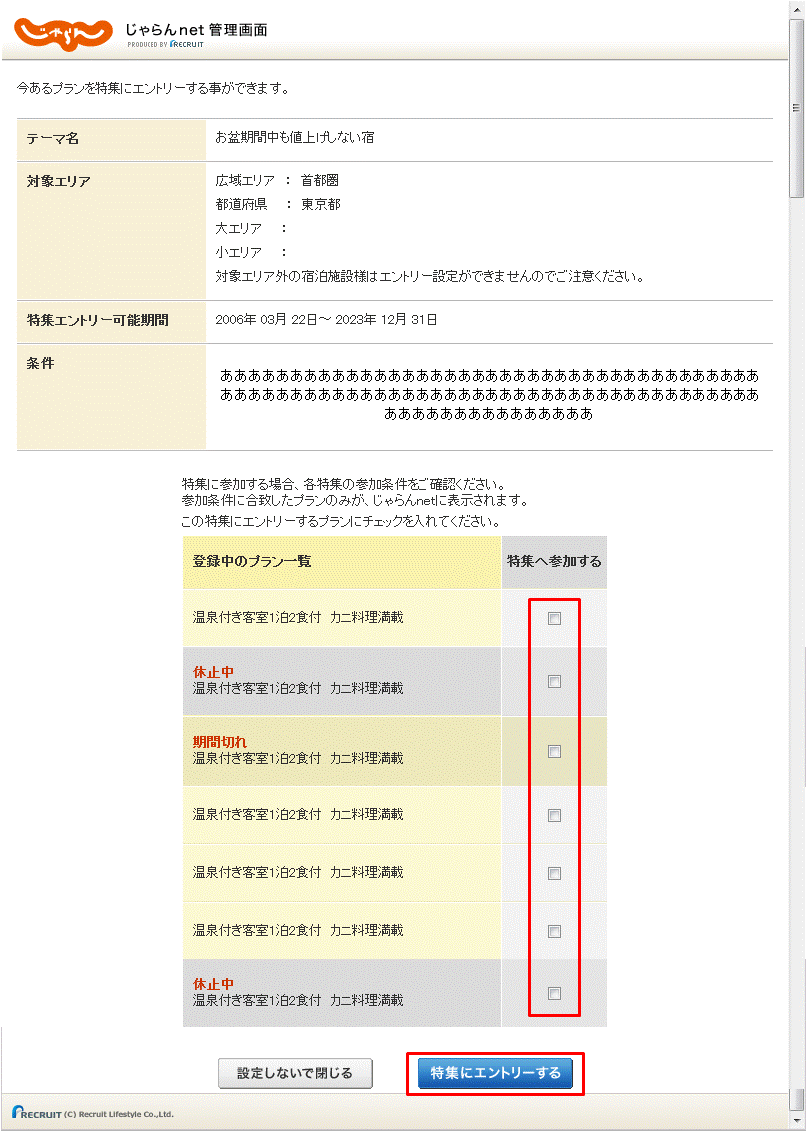The image size is (807, 1132).
Task: Click the scrollbar down arrow
Action: [x=797, y=1121]
